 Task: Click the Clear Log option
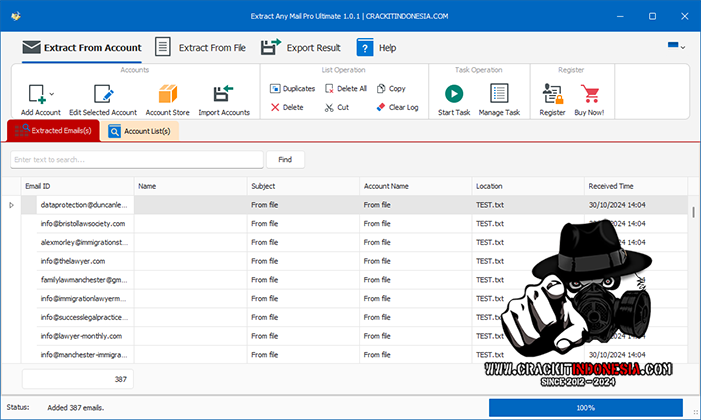(x=396, y=107)
